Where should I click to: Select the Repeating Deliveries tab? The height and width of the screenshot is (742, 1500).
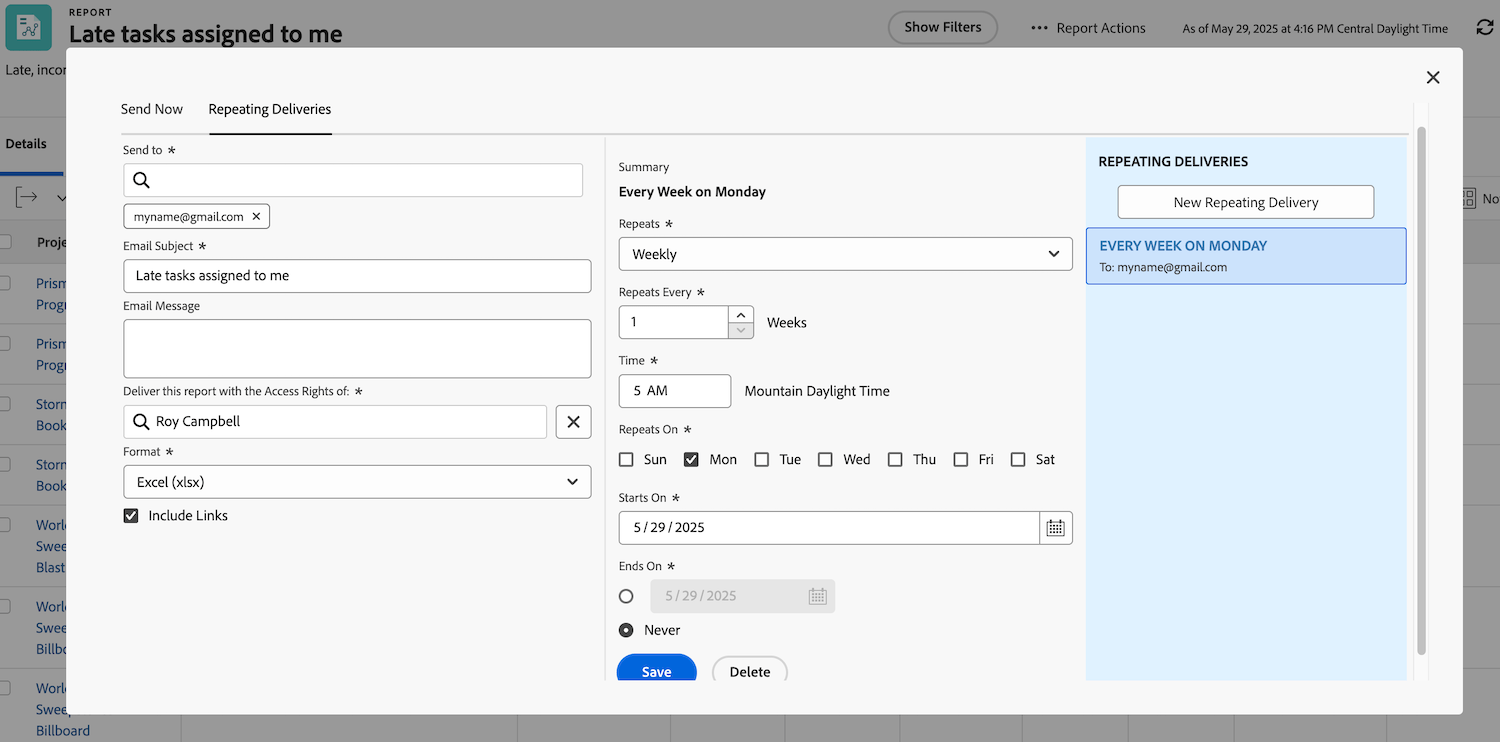point(269,109)
